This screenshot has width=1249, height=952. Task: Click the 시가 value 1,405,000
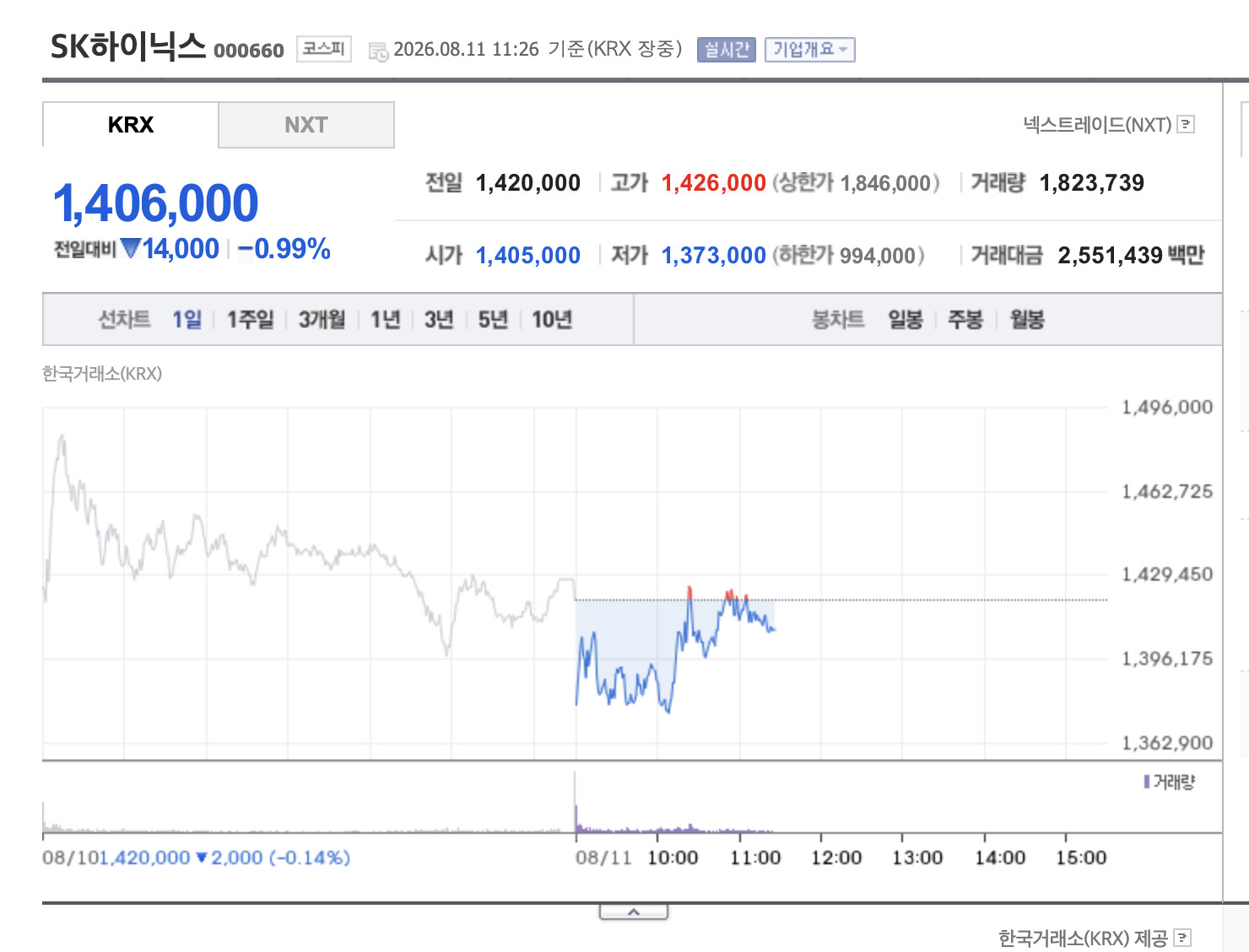point(528,256)
